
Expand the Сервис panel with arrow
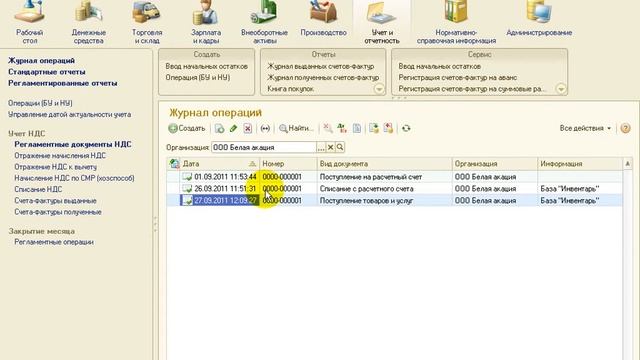561,89
